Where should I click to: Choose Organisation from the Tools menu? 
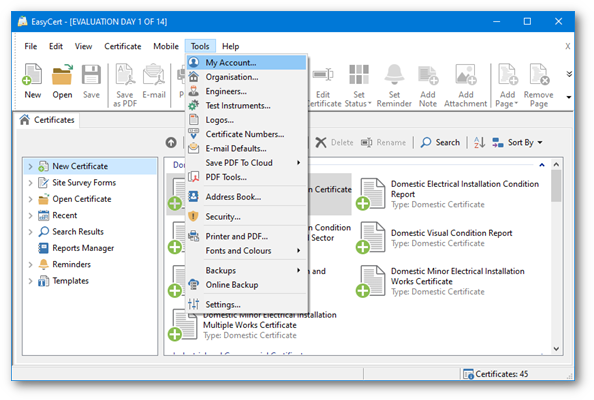pos(246,77)
